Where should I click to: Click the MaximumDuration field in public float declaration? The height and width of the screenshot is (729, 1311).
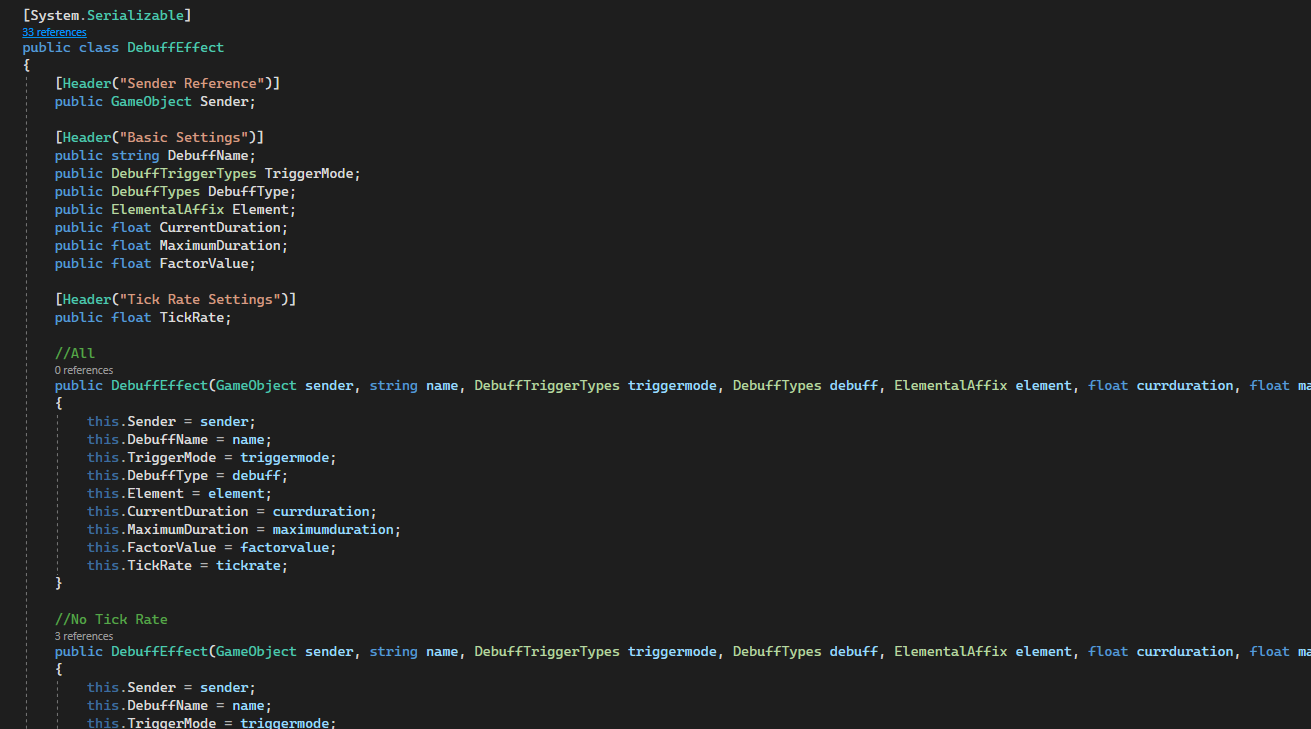click(220, 246)
